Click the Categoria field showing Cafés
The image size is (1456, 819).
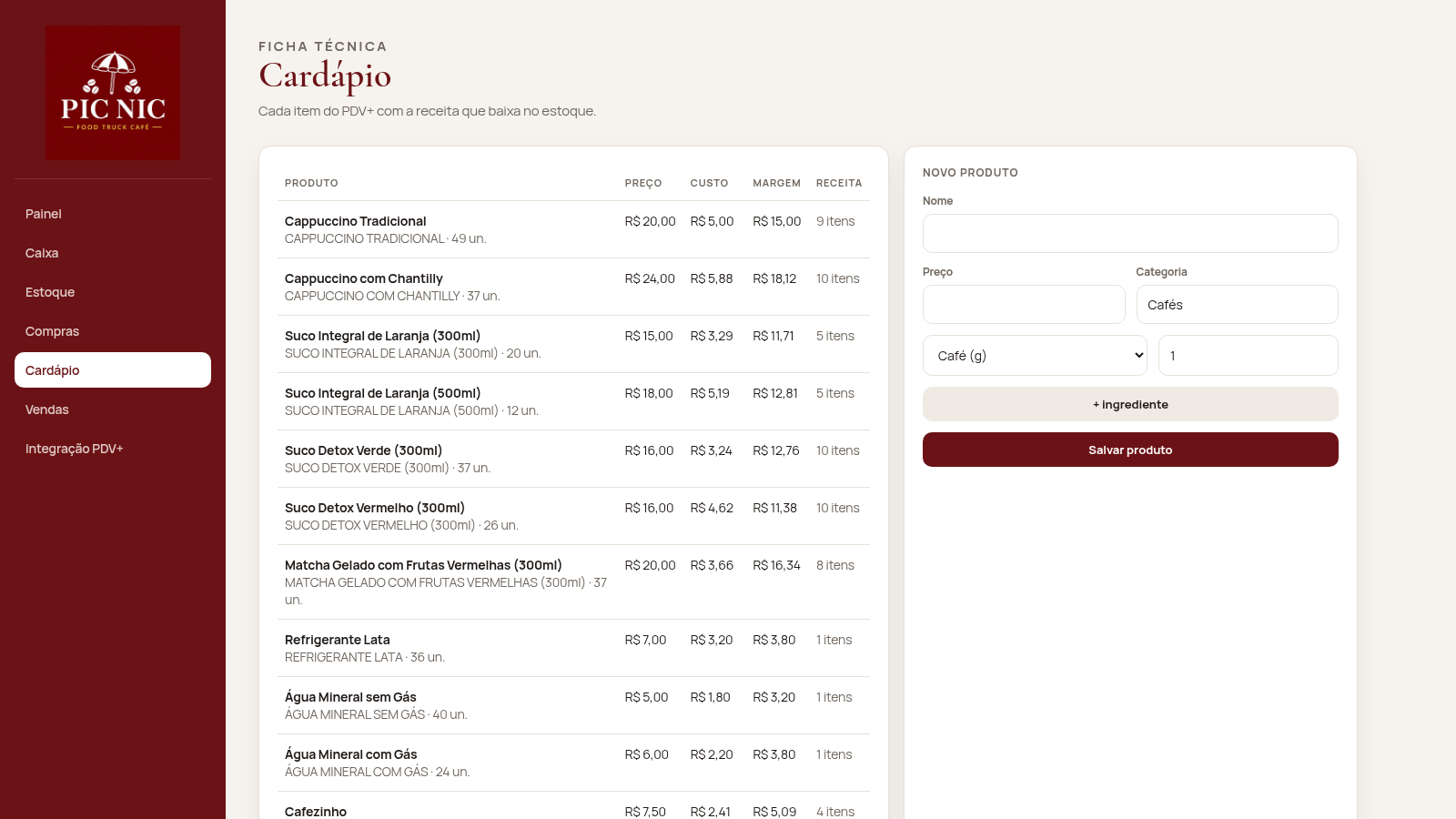(1238, 305)
